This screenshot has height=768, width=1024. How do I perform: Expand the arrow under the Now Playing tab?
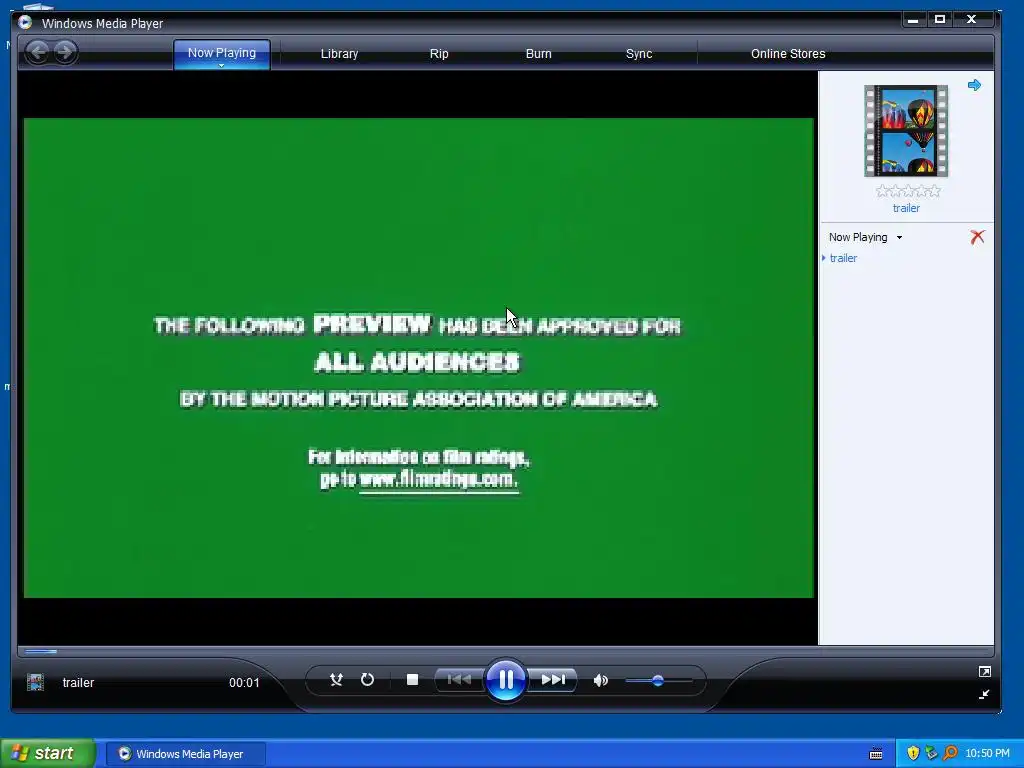pyautogui.click(x=221, y=66)
